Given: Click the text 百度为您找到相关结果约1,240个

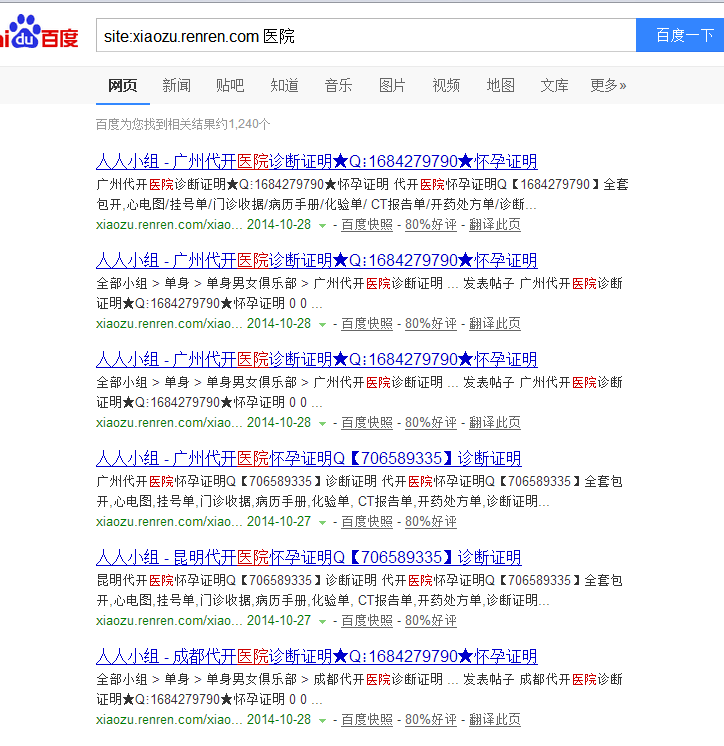Looking at the screenshot, I should point(183,125).
